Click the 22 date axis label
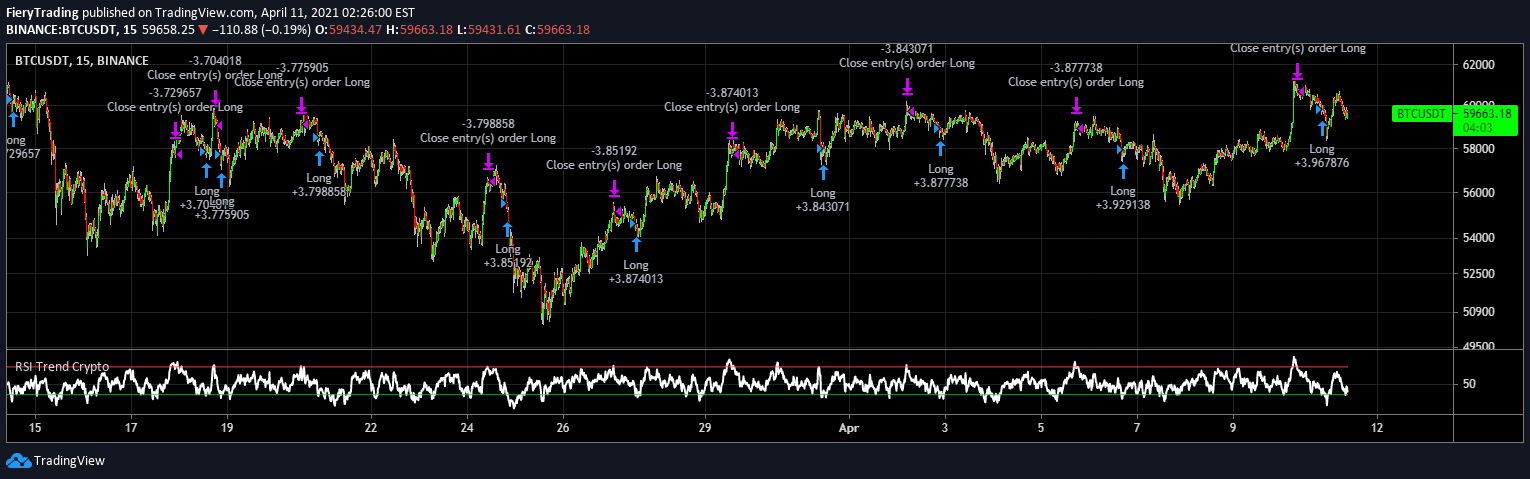This screenshot has height=479, width=1530. point(371,427)
